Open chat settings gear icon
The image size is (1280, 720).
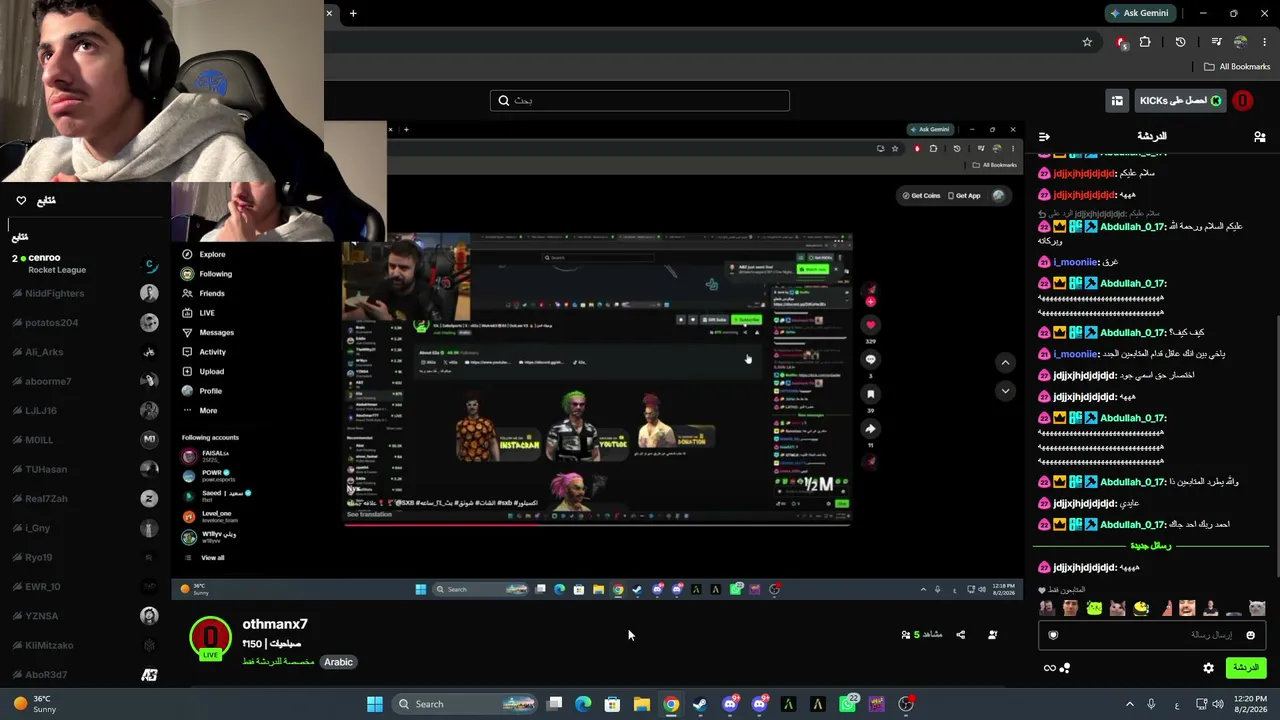click(1208, 668)
